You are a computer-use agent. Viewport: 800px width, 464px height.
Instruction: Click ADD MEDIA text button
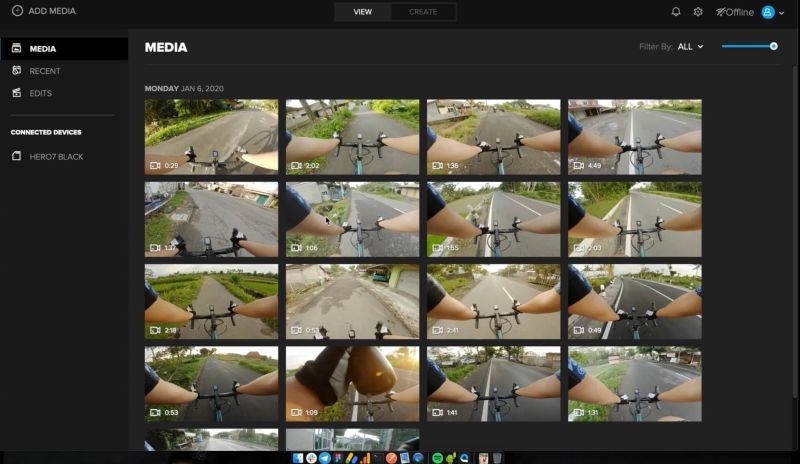(x=52, y=11)
